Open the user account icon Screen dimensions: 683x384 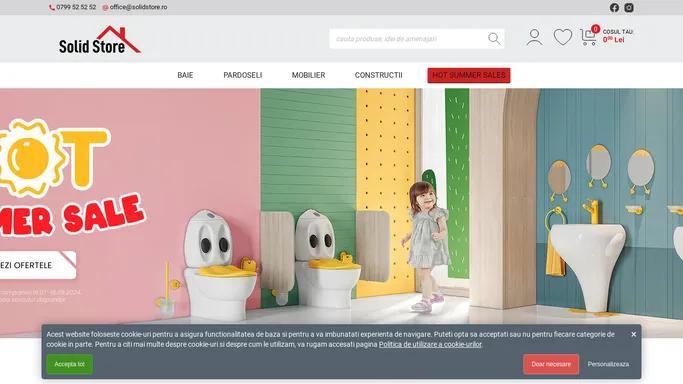point(534,37)
